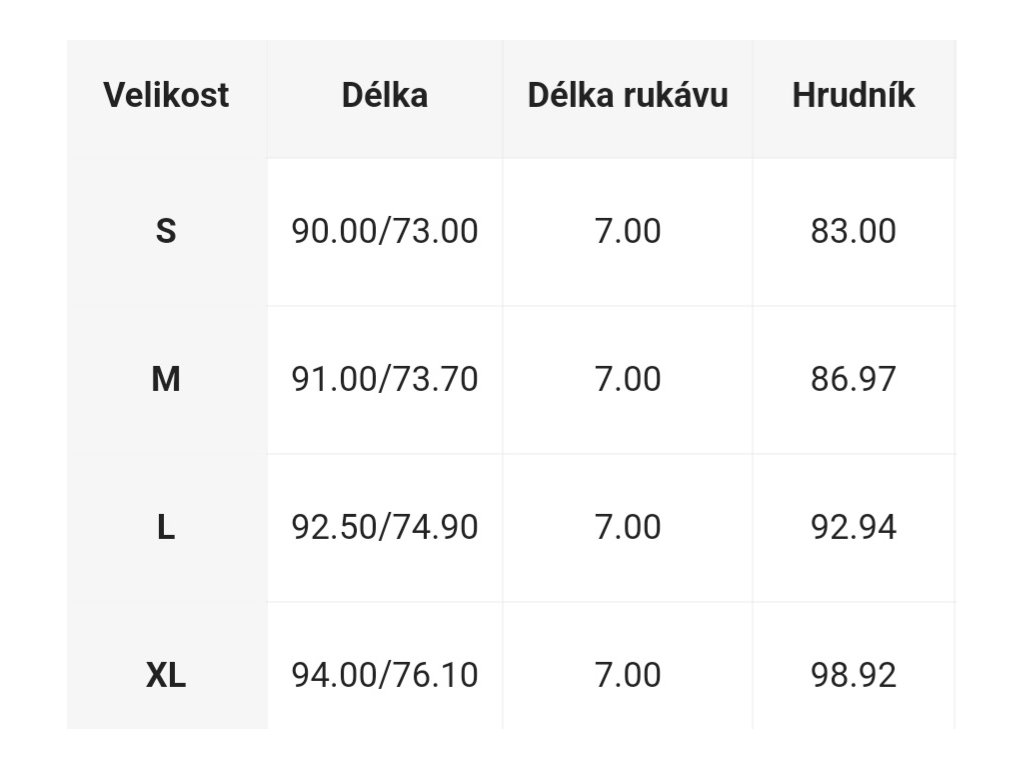Click the 92.94 chest value

(x=853, y=527)
